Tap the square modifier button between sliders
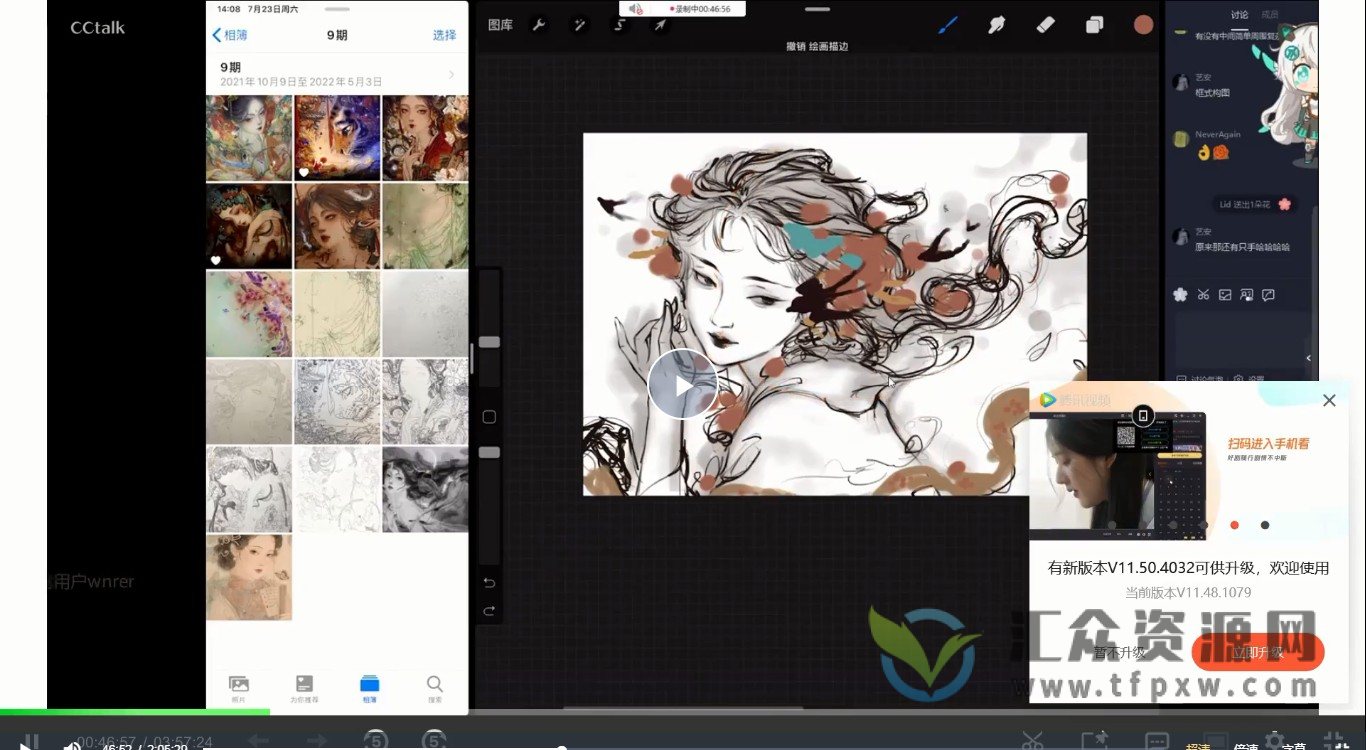This screenshot has width=1366, height=750. point(489,417)
